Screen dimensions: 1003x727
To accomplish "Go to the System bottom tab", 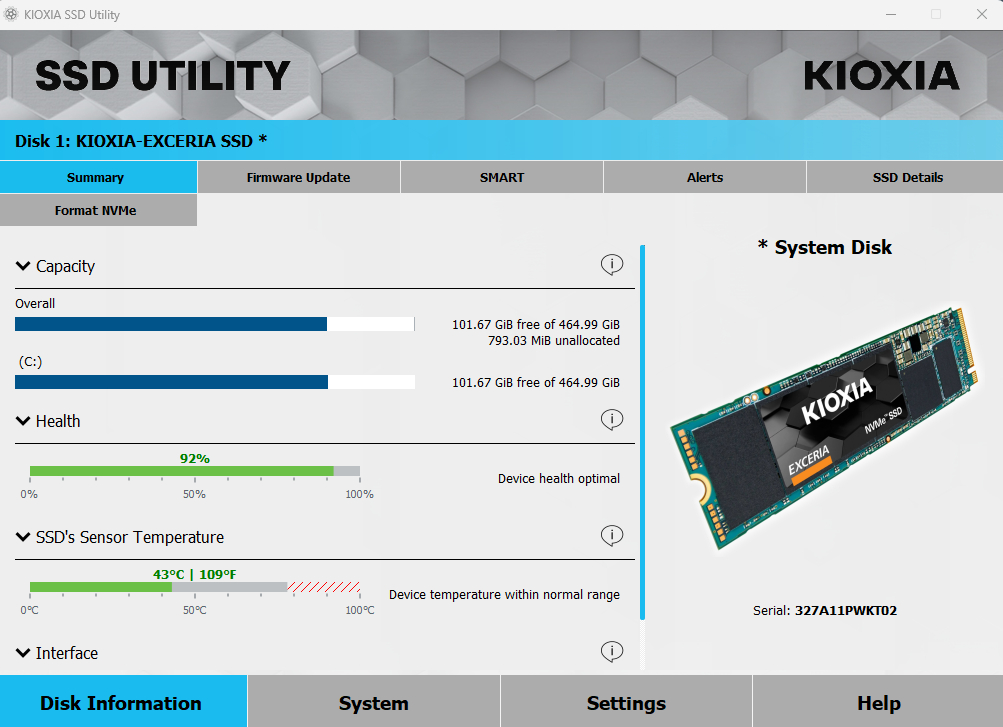I will [x=374, y=701].
